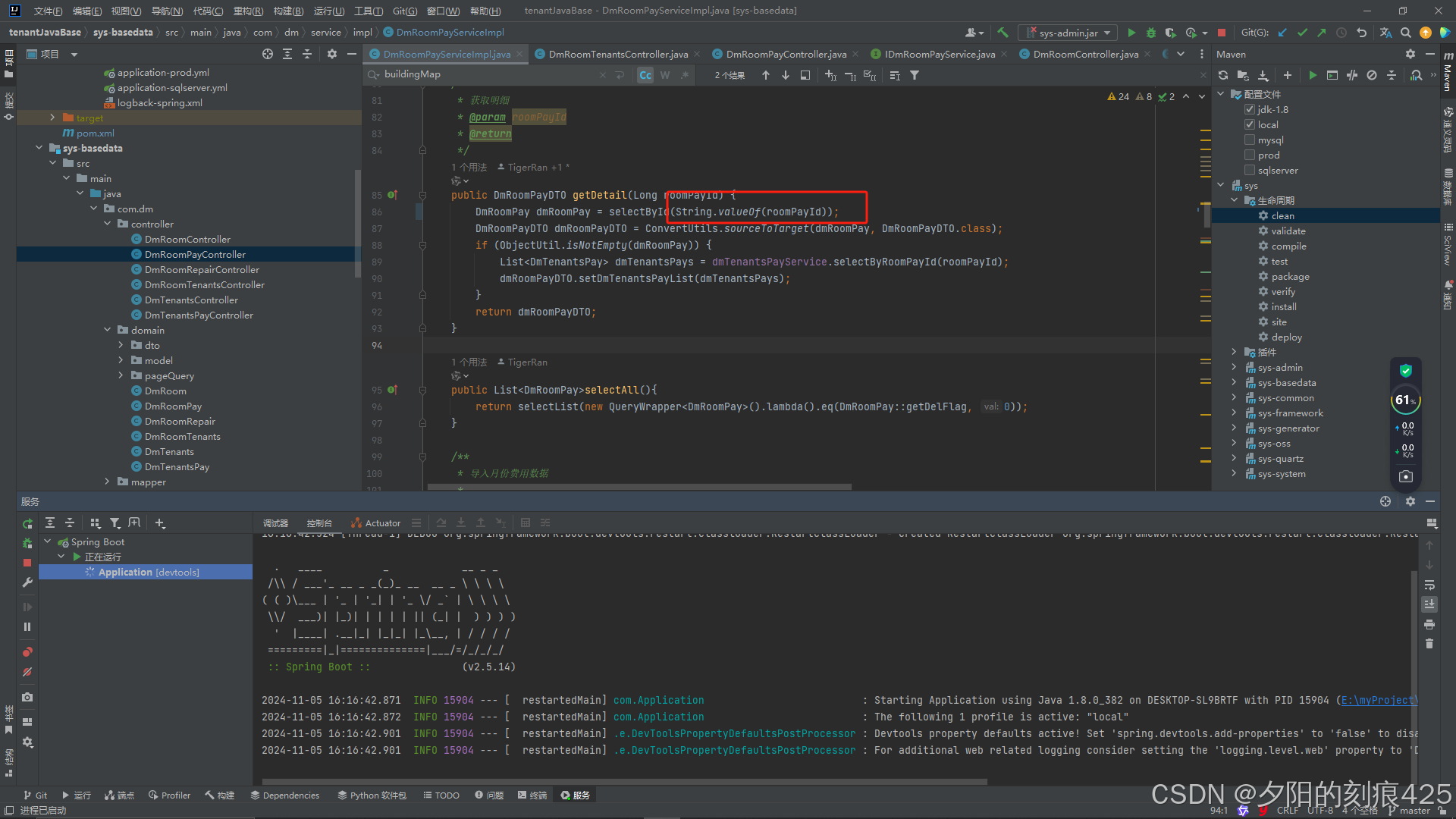Open the Git(G) menu
This screenshot has height=819, width=1456.
point(405,11)
